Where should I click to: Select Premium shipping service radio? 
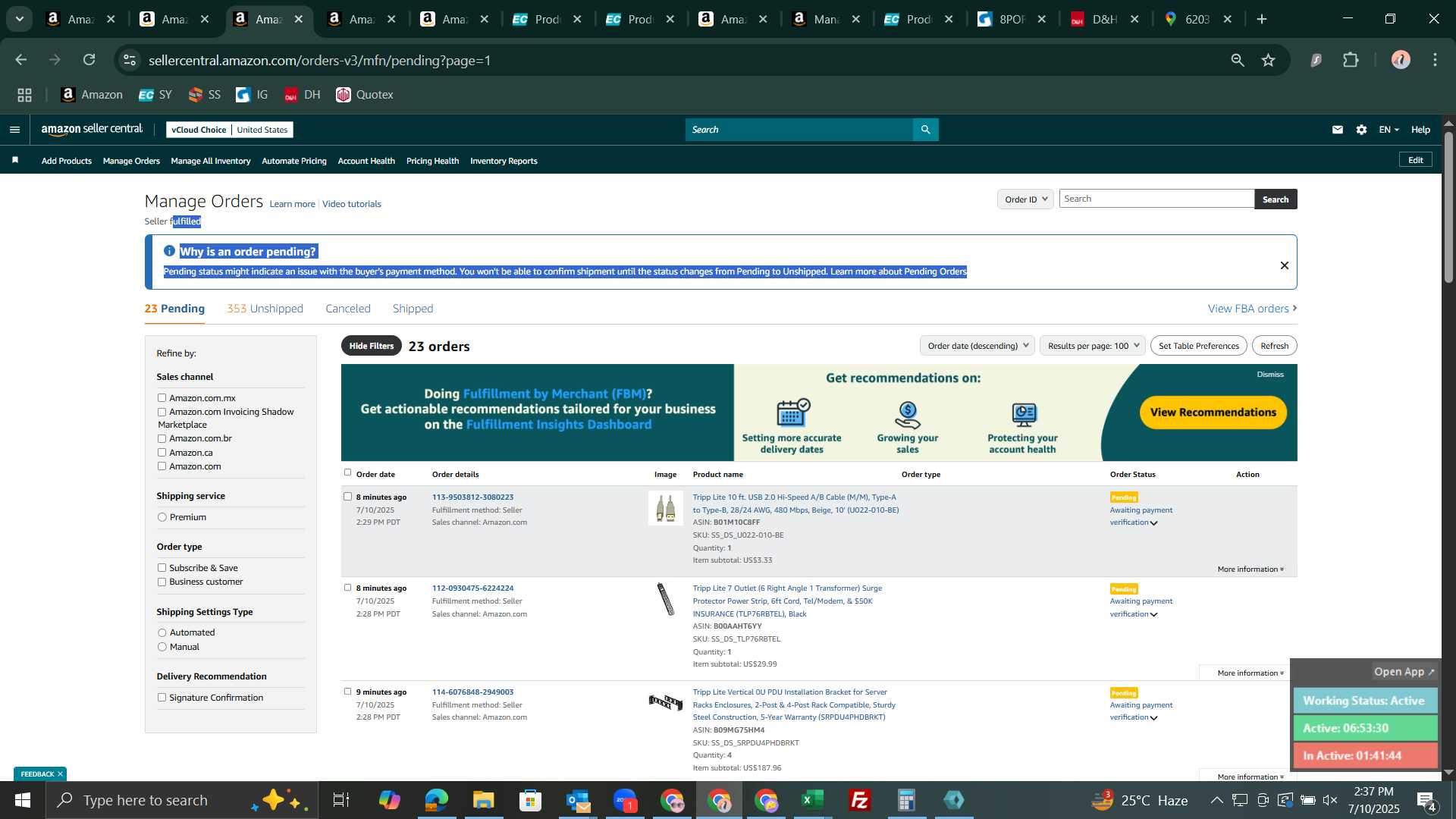[162, 517]
